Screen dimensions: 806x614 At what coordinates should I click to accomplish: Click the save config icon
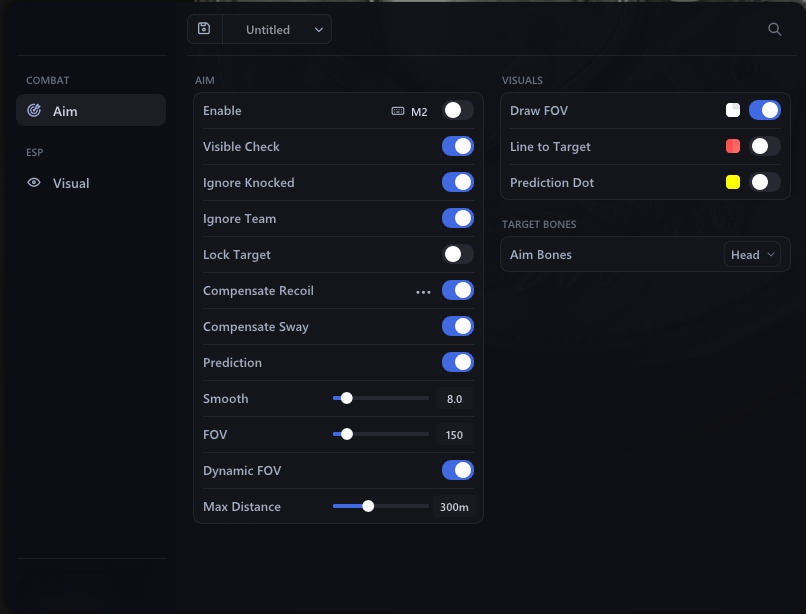[x=204, y=29]
